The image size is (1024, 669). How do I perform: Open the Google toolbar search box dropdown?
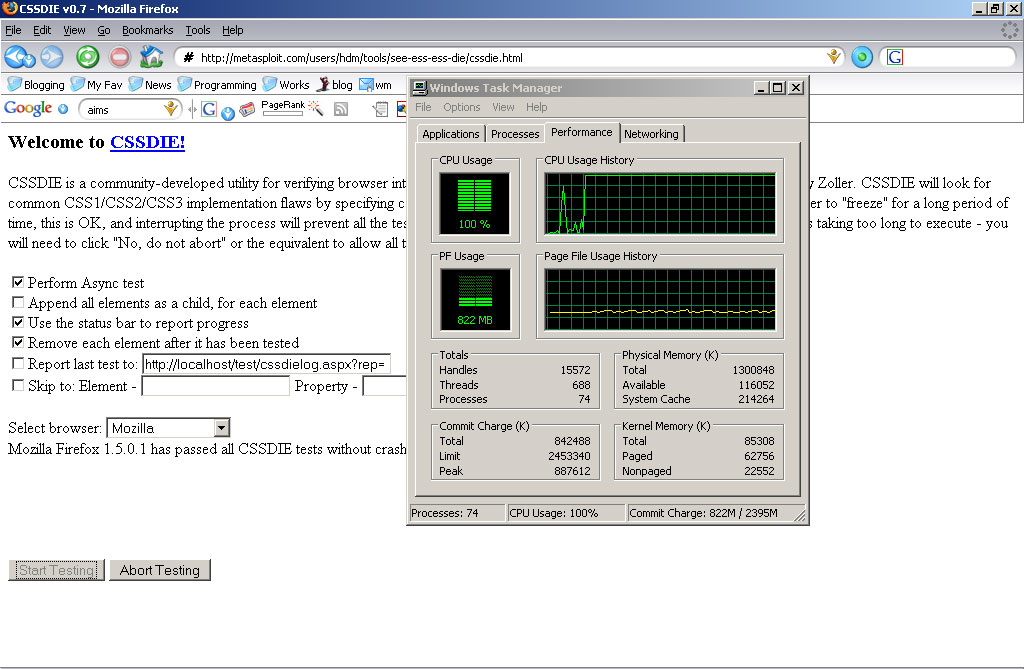point(170,108)
